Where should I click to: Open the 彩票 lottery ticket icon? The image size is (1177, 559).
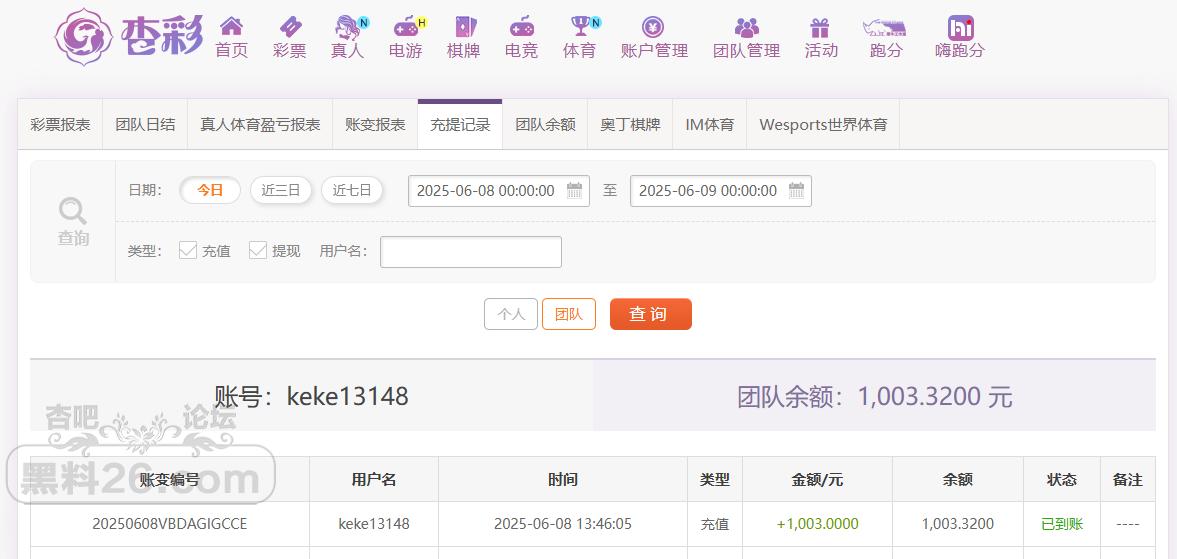point(290,27)
